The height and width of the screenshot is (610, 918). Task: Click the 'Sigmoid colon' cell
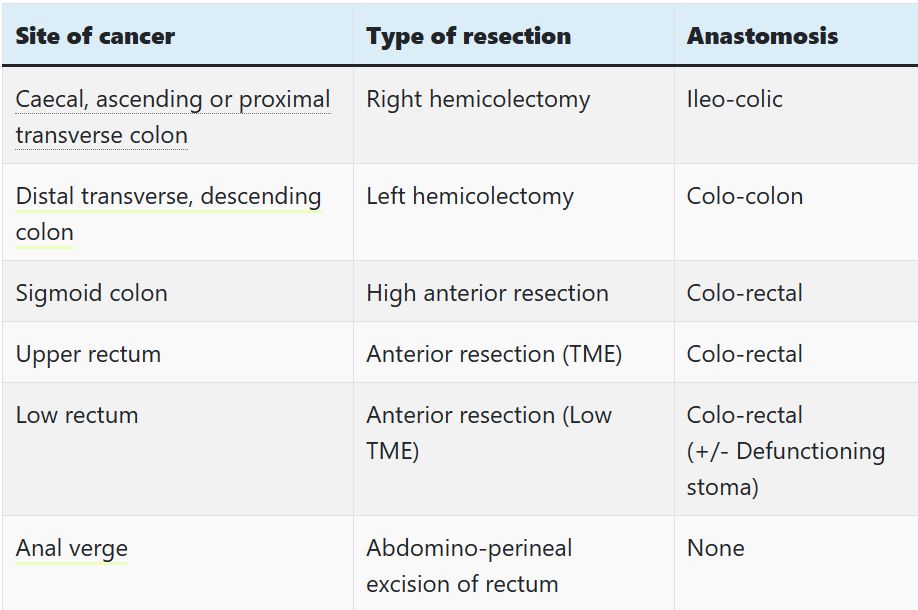[x=92, y=293]
